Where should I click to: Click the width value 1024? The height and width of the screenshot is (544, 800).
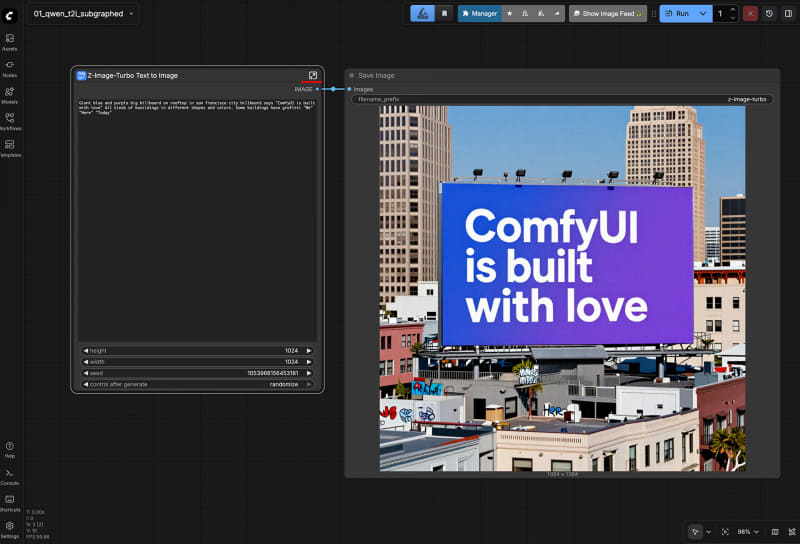coord(291,362)
